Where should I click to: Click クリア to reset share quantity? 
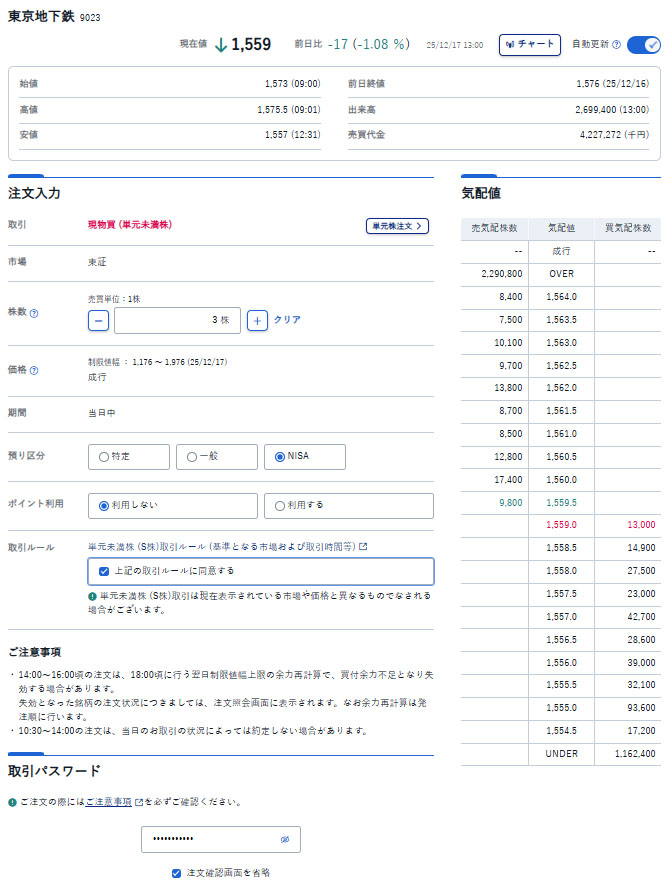tap(287, 320)
